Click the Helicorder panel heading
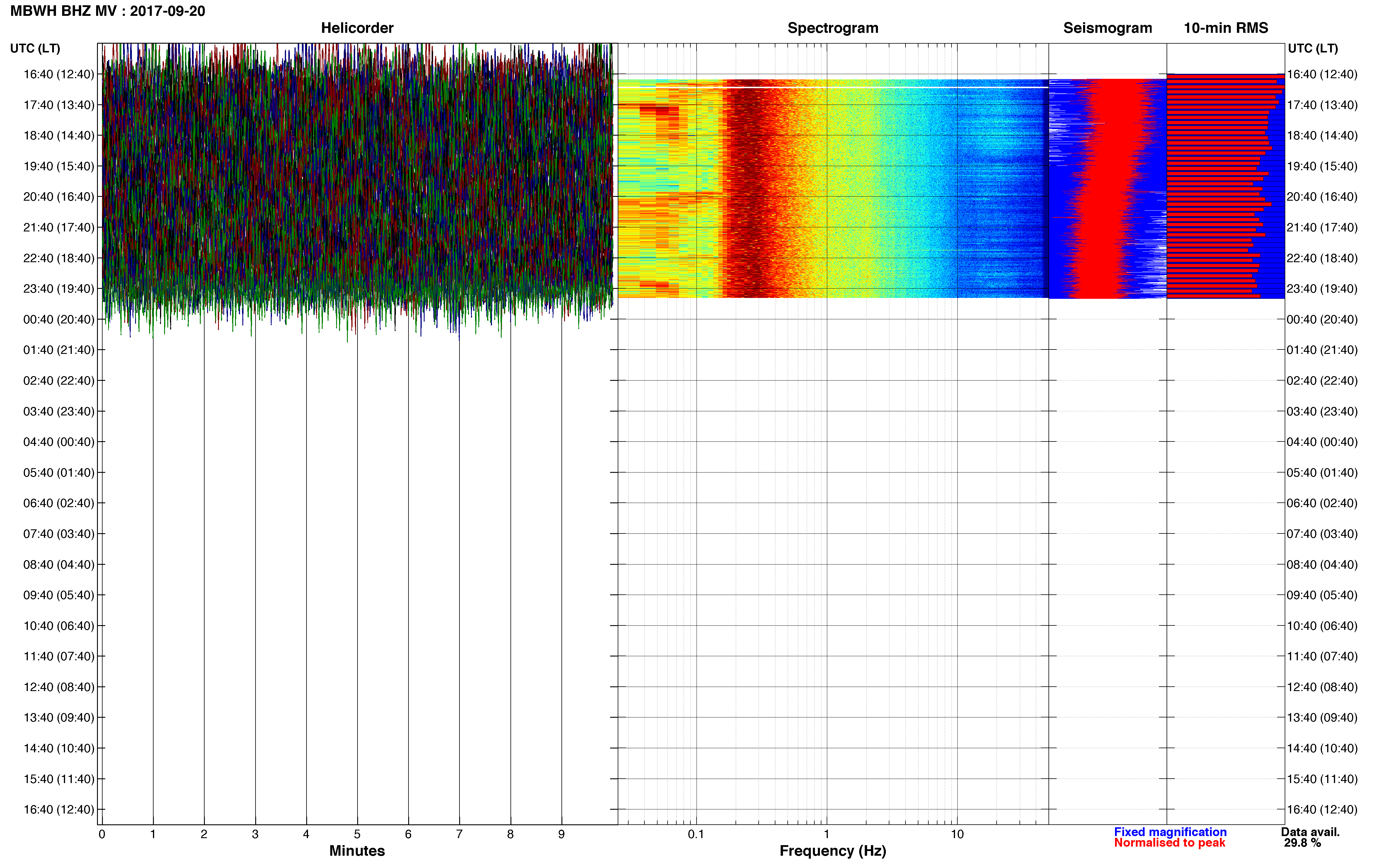The image size is (1389, 868). pos(357,28)
